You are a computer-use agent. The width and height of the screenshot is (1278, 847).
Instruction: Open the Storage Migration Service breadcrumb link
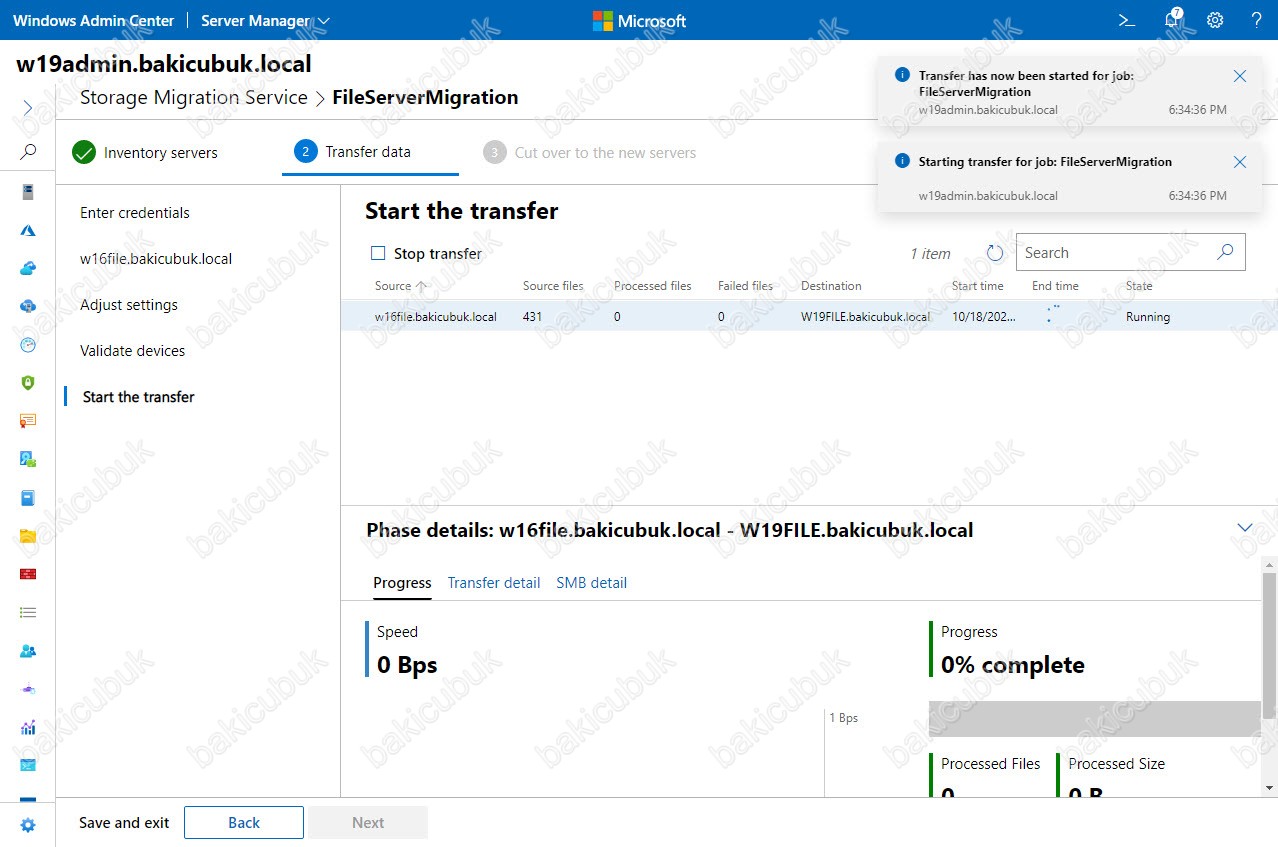point(194,97)
